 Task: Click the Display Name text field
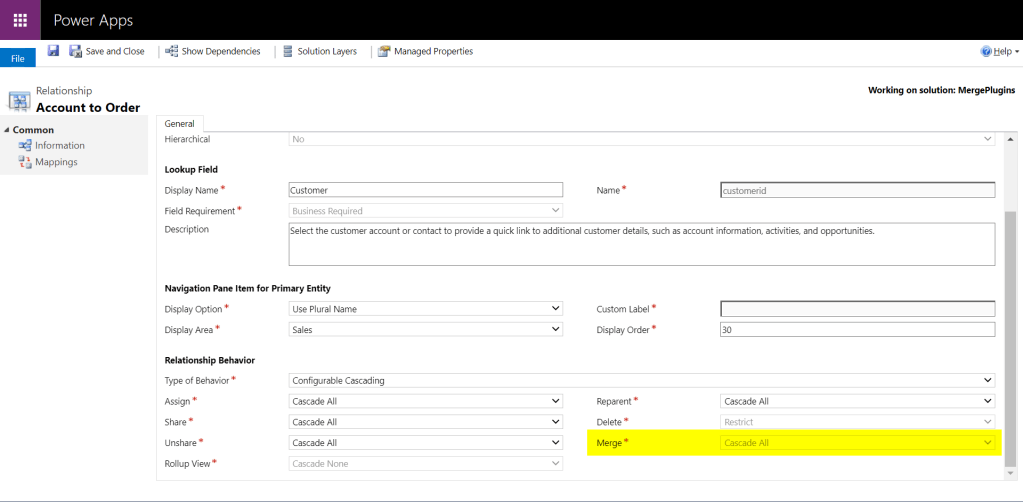[425, 190]
